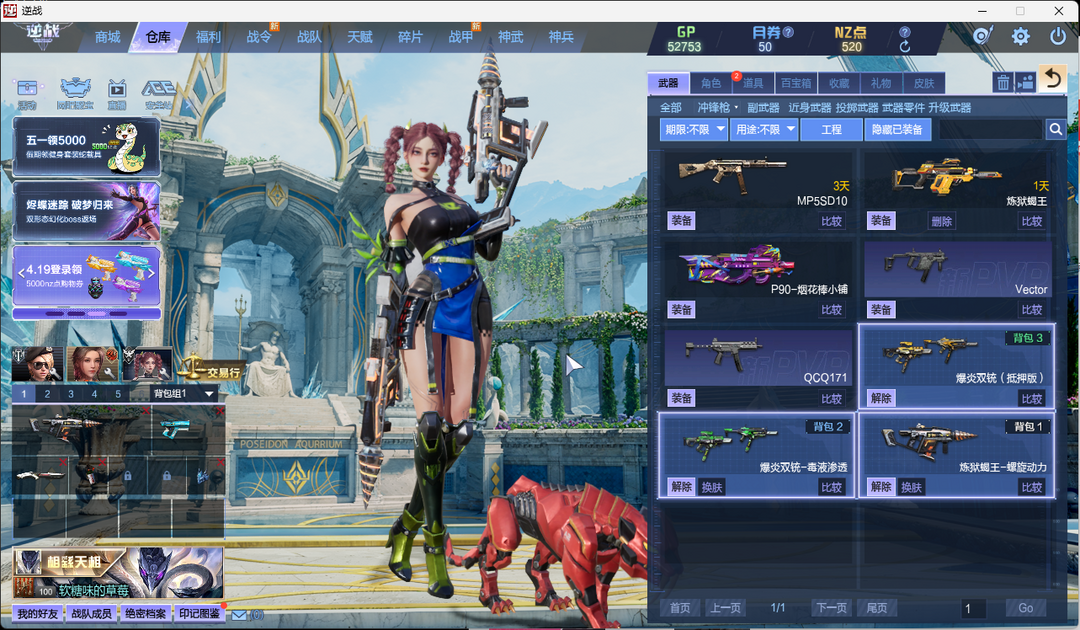1080x630 pixels.
Task: Toggle the 工程 filter button
Action: tap(831, 129)
